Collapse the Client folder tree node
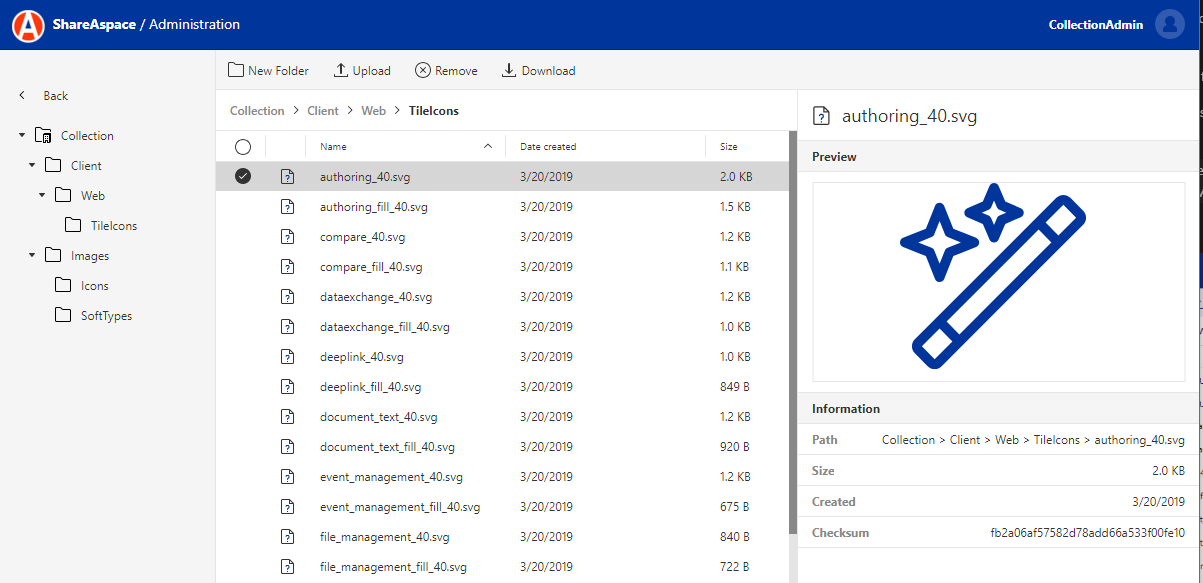The height and width of the screenshot is (583, 1203). coord(32,166)
